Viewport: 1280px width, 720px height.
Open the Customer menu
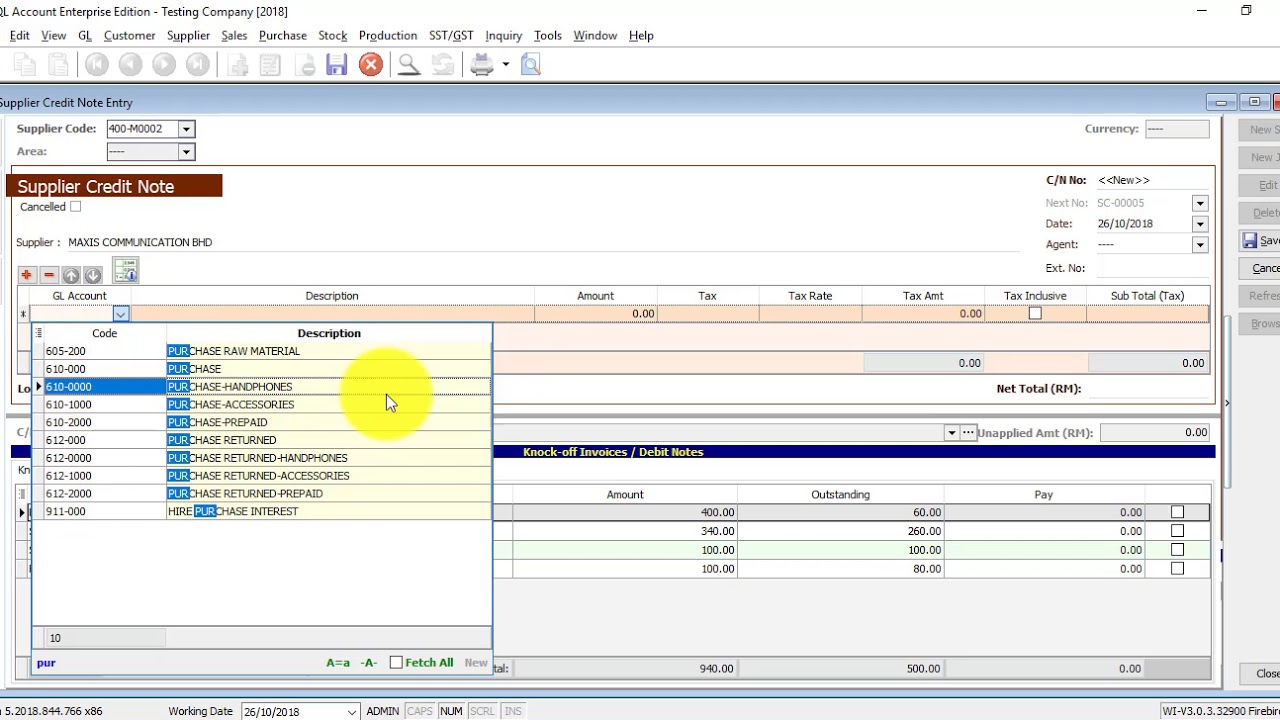[129, 35]
